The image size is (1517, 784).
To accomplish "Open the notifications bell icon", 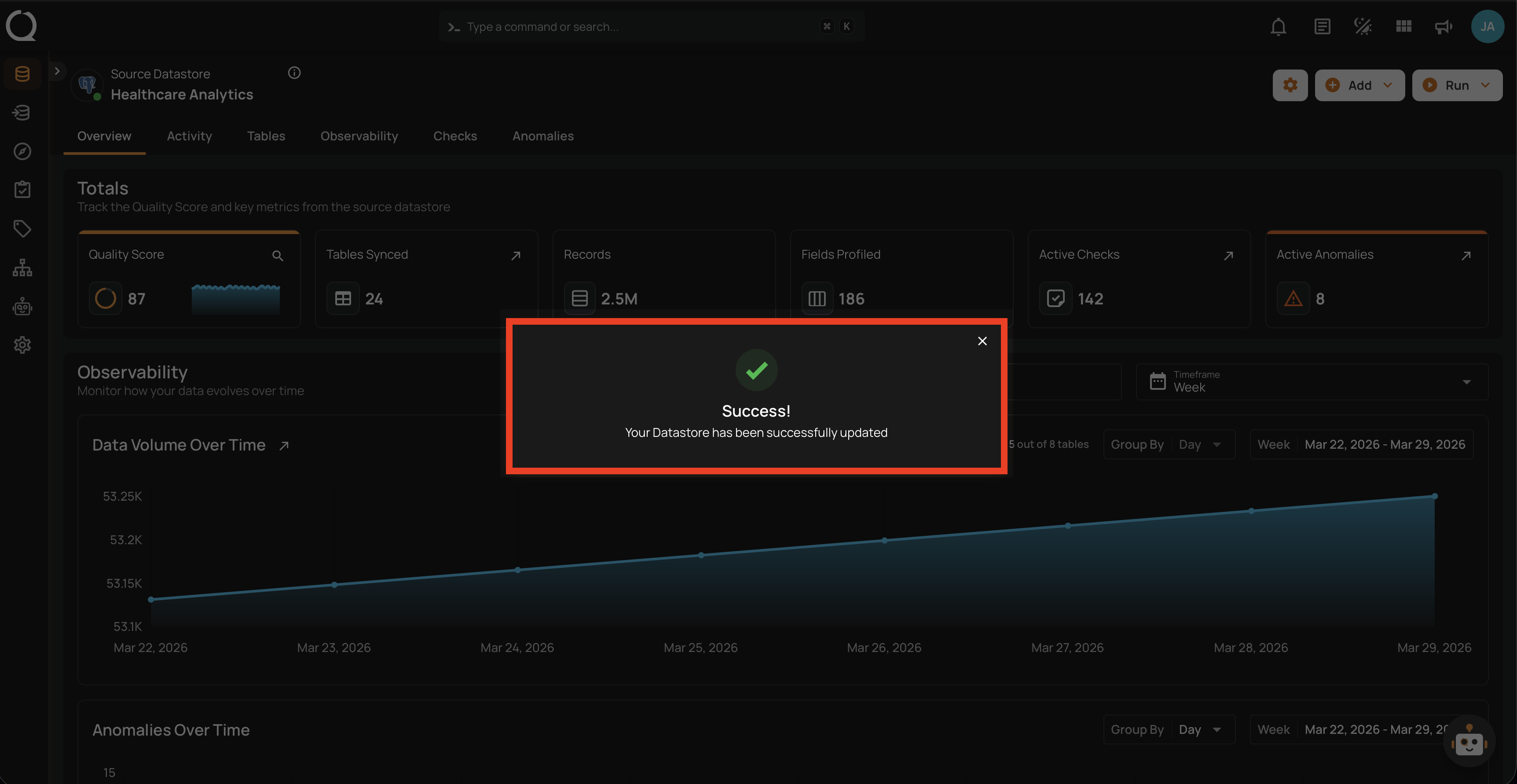I will coord(1278,26).
